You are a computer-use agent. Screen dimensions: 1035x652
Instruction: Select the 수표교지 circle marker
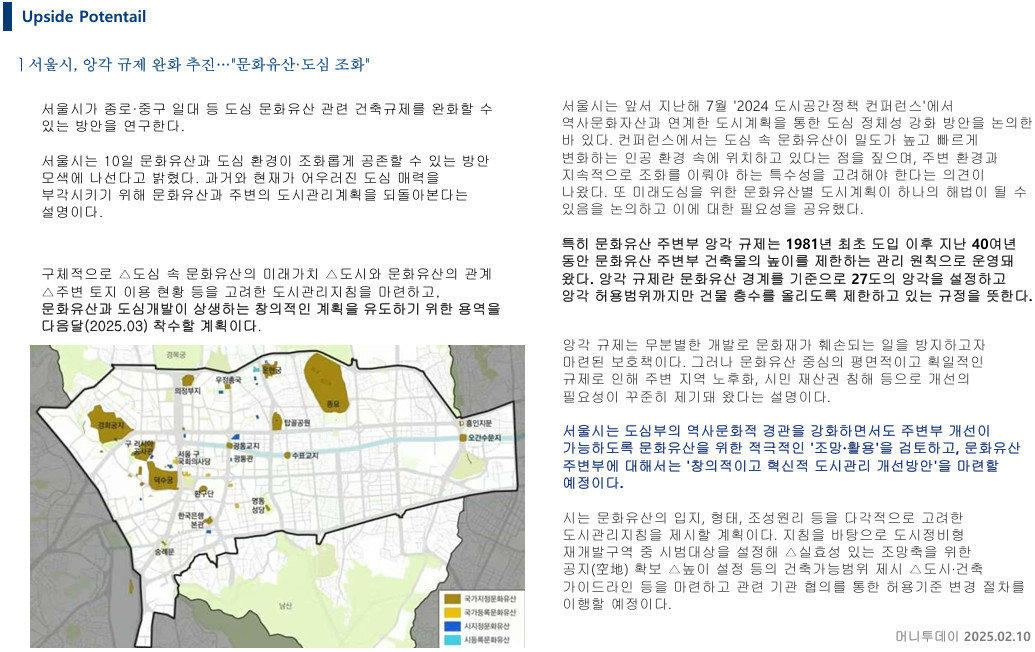click(x=288, y=455)
